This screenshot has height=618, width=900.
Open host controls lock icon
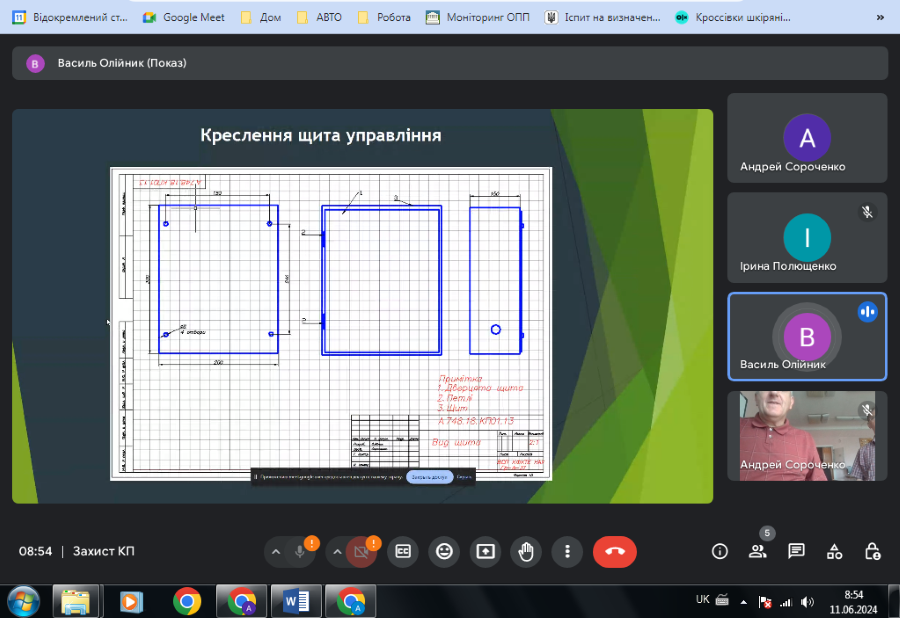point(872,551)
